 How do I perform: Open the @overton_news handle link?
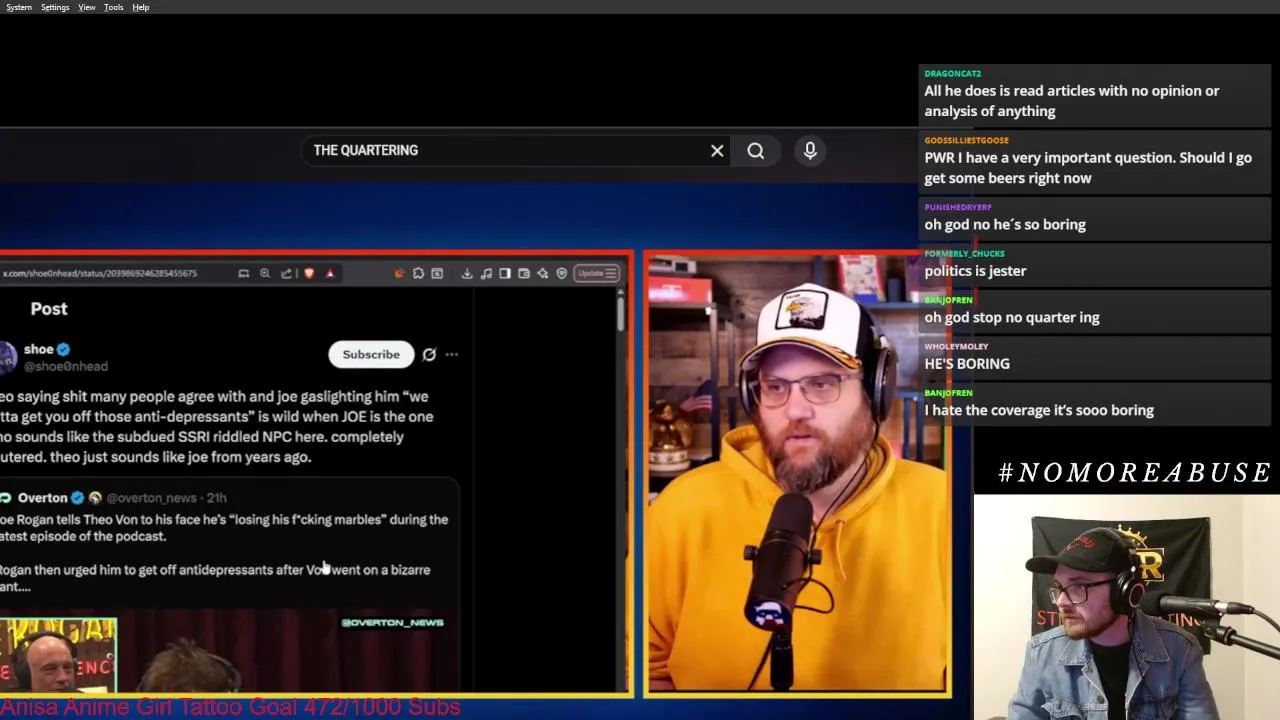pos(152,497)
